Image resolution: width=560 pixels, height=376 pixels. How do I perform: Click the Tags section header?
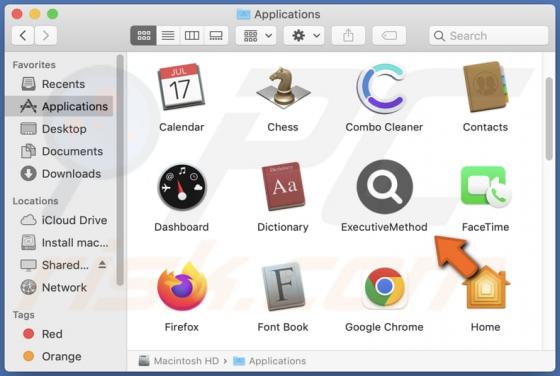[24, 315]
